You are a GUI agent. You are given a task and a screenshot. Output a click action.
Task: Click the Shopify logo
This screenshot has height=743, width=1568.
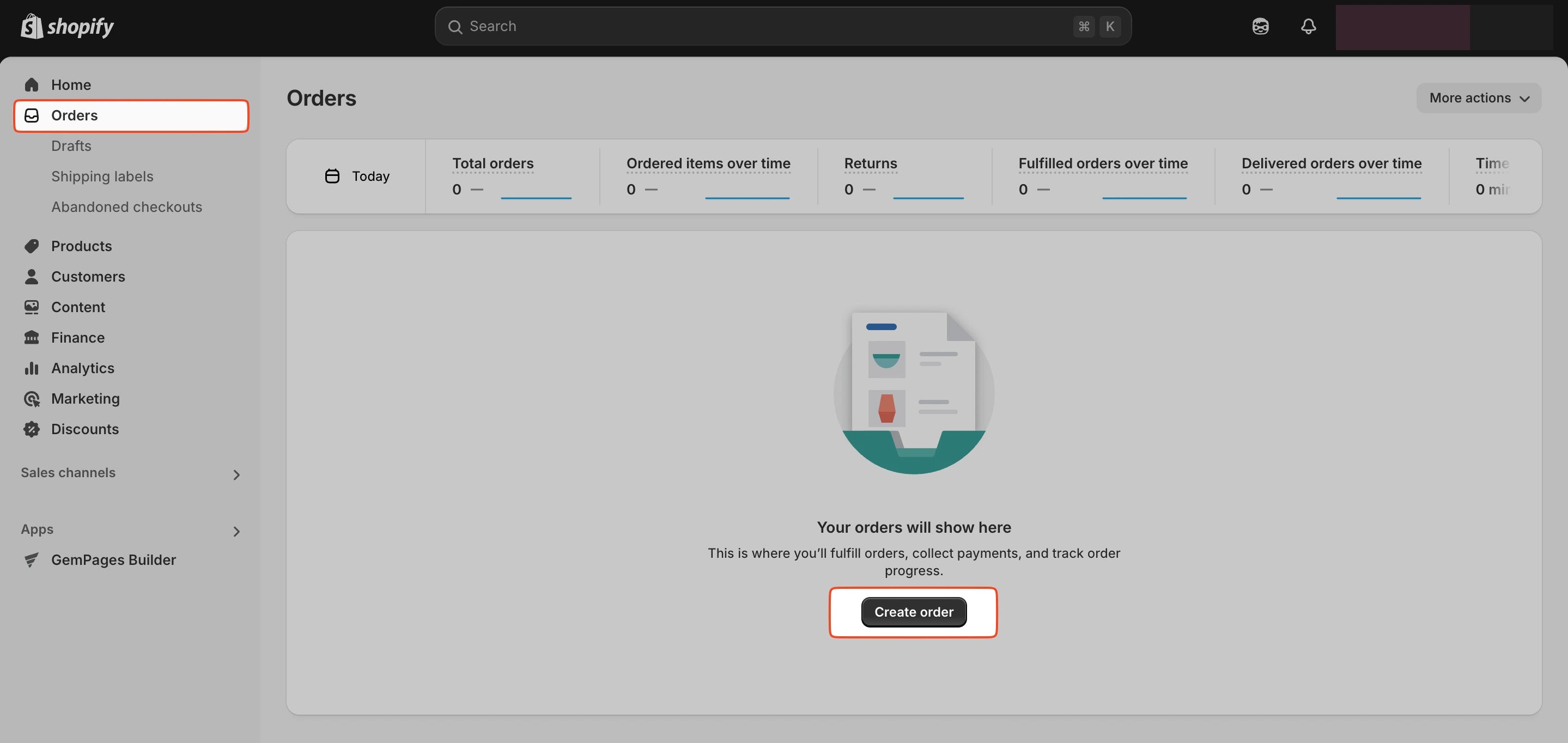pos(67,26)
